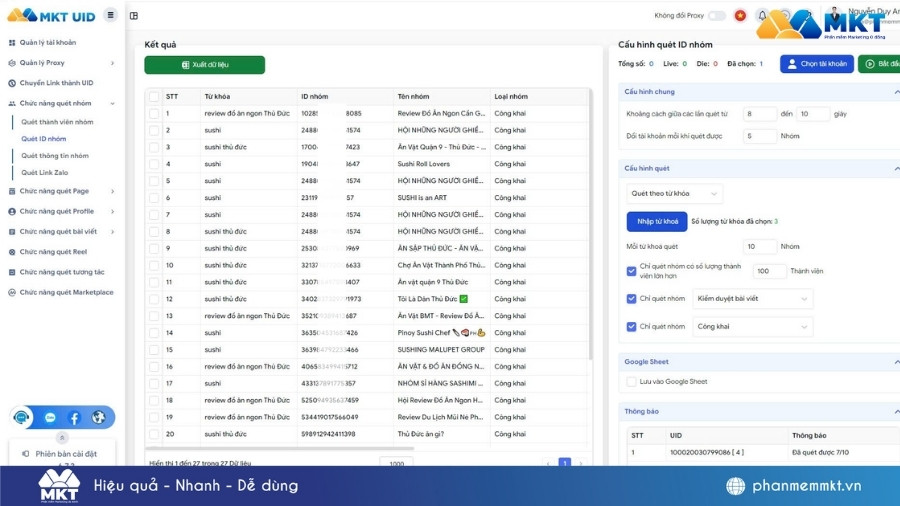The width and height of the screenshot is (900, 506).
Task: Click the collapse arrow above Phiên bản cài đặt
Action: pos(62,438)
